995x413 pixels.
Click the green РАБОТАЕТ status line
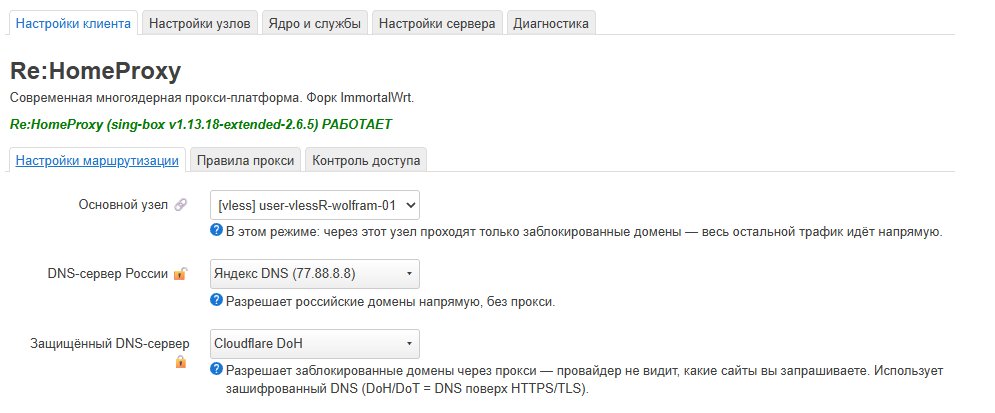pos(201,124)
